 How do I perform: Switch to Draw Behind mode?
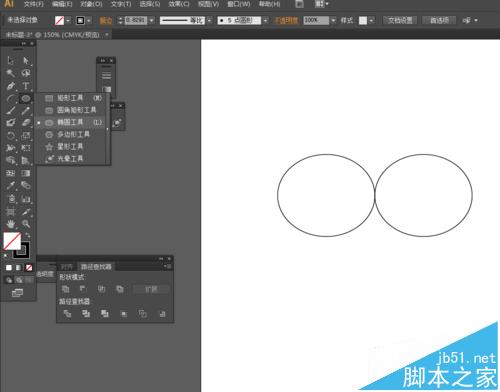[x=19, y=280]
